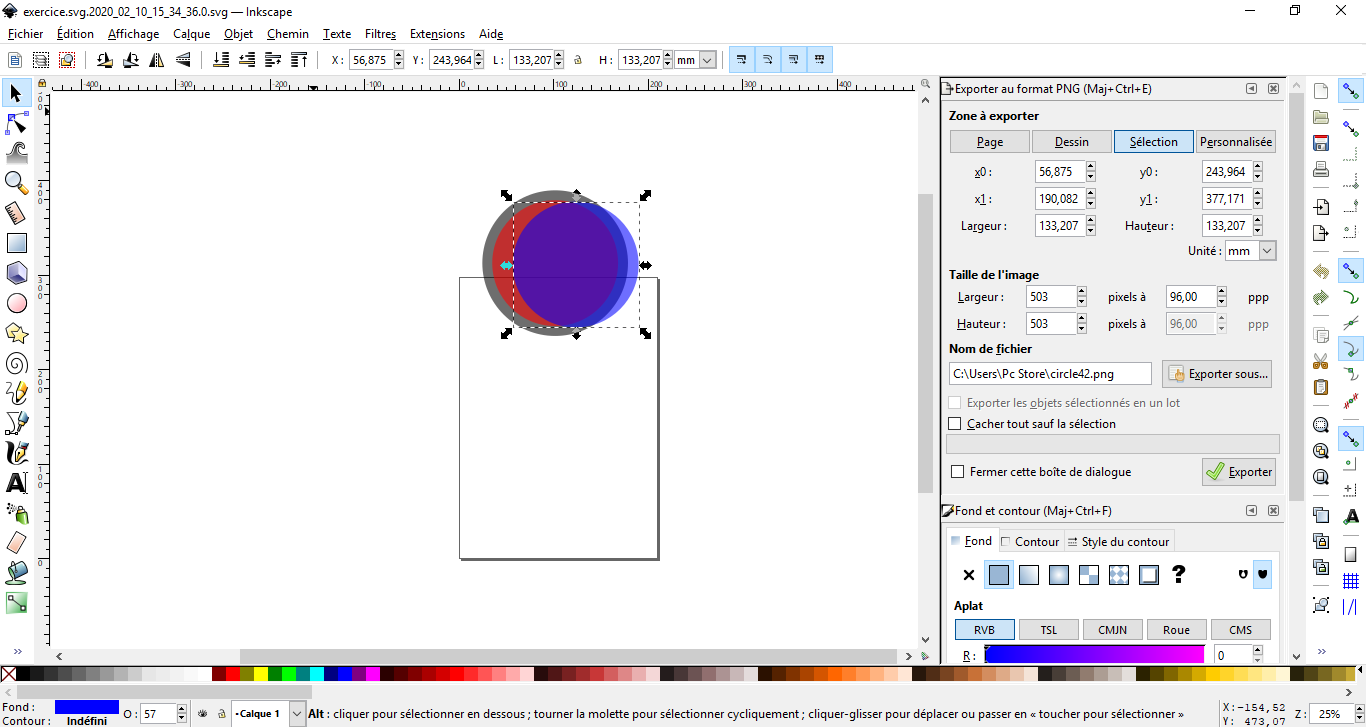Click the Exporter button

[1239, 472]
